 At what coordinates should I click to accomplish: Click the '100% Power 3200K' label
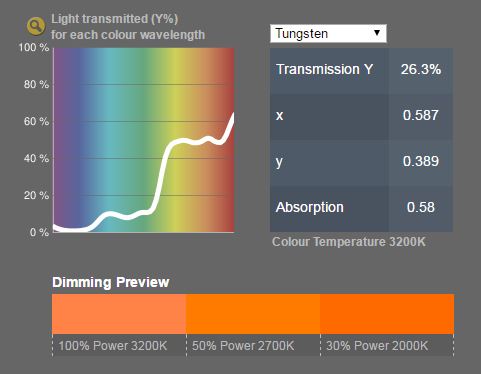click(x=113, y=346)
